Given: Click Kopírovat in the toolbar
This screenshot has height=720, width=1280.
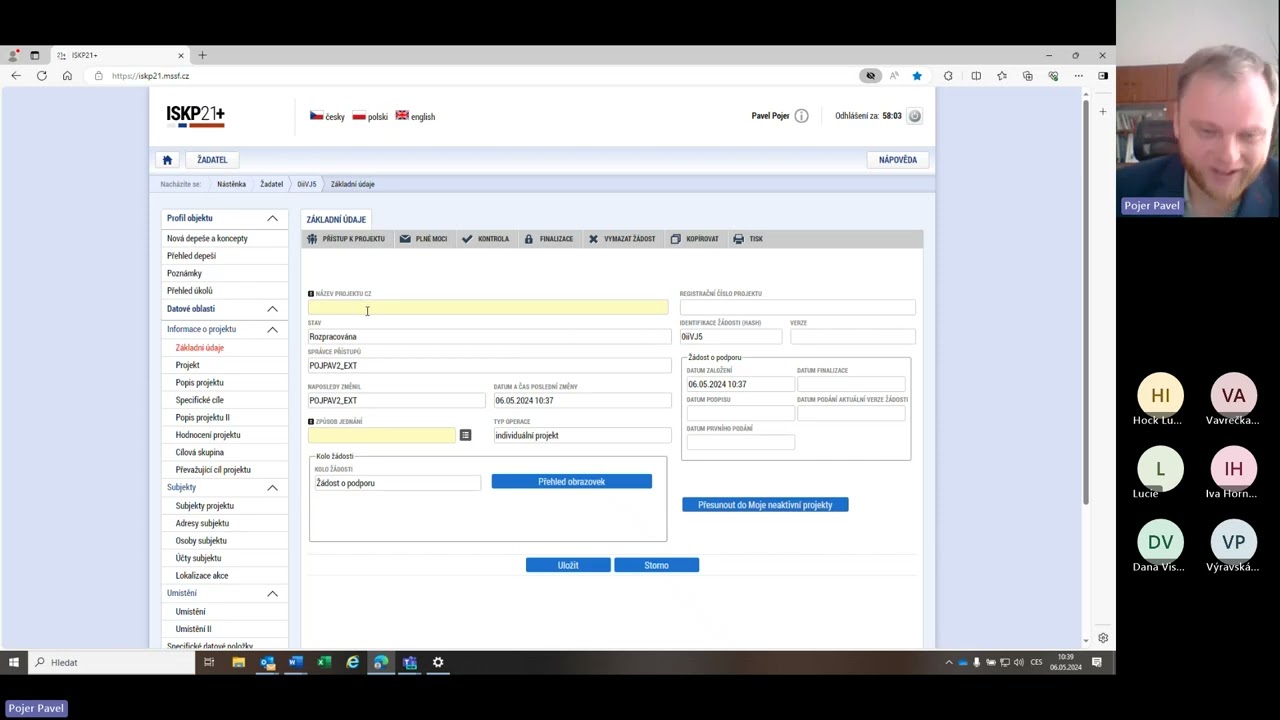Looking at the screenshot, I should (x=695, y=239).
